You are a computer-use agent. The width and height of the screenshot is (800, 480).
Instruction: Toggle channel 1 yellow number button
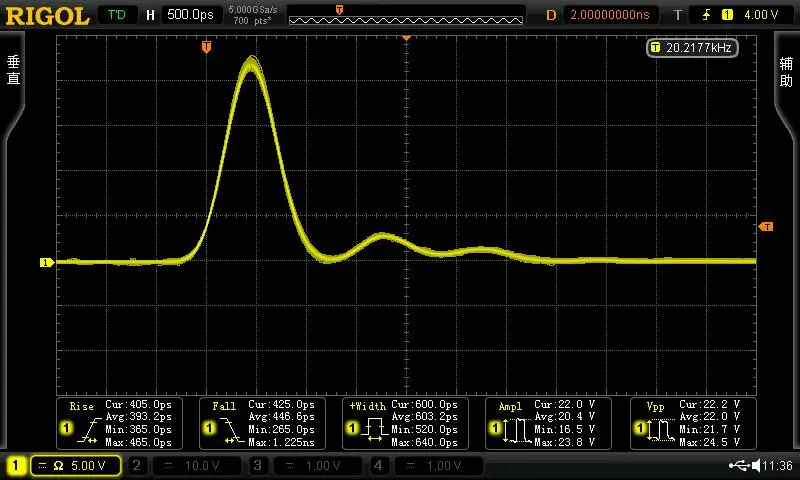pos(15,465)
